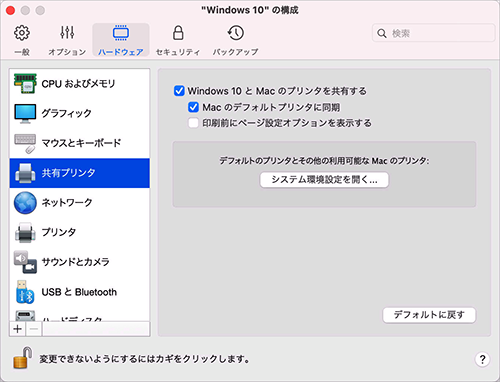Focus the 検索 search field
The height and width of the screenshot is (382, 500).
(433, 33)
